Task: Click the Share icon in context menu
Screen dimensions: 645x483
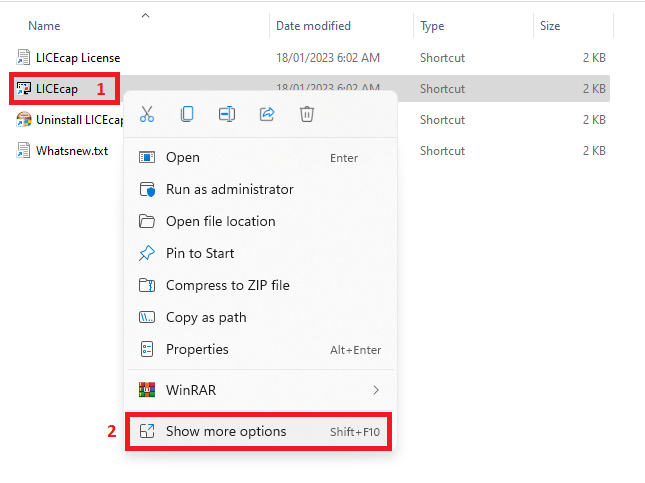Action: click(x=267, y=114)
